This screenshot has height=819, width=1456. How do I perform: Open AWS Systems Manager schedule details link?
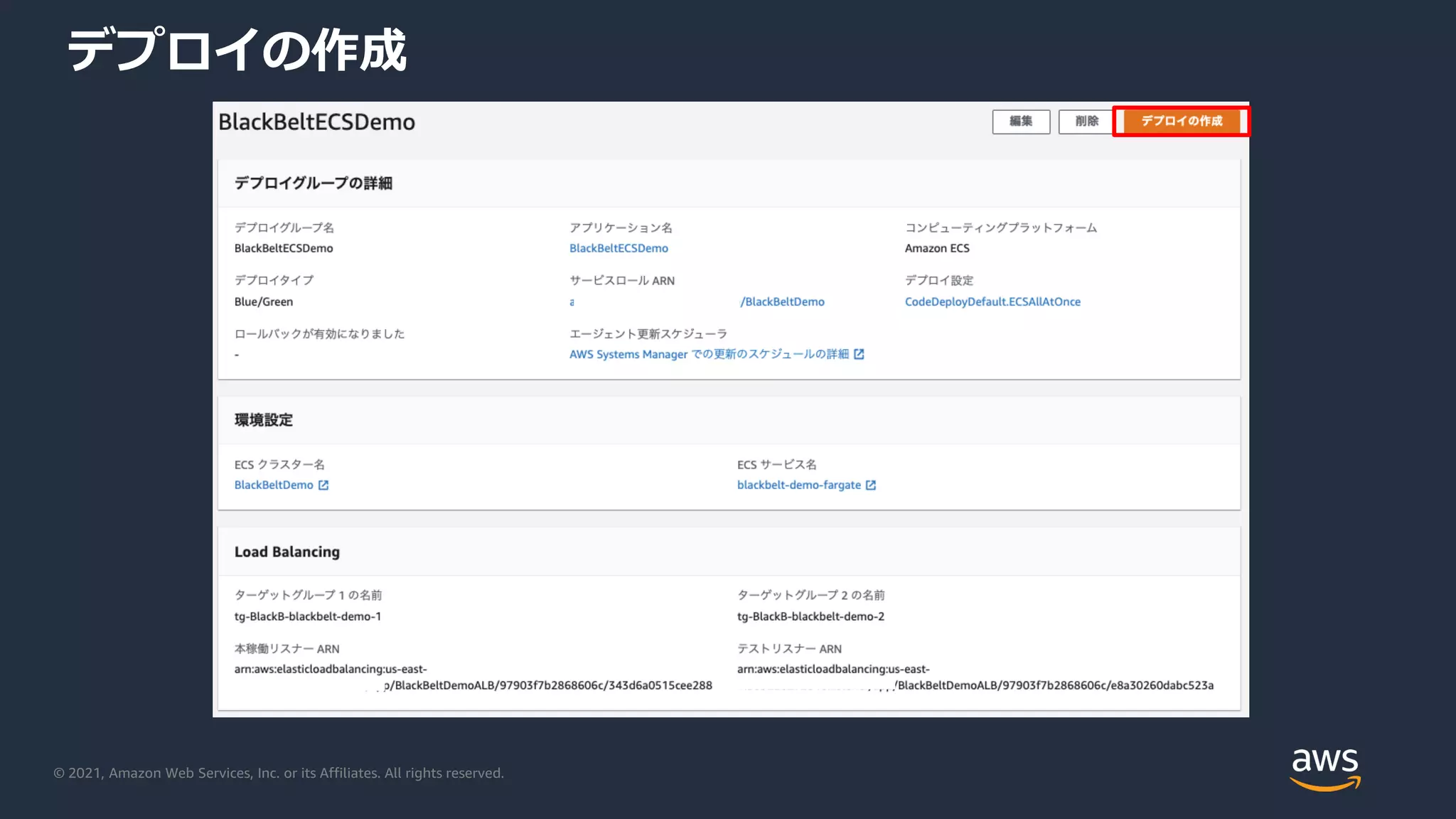click(x=709, y=354)
